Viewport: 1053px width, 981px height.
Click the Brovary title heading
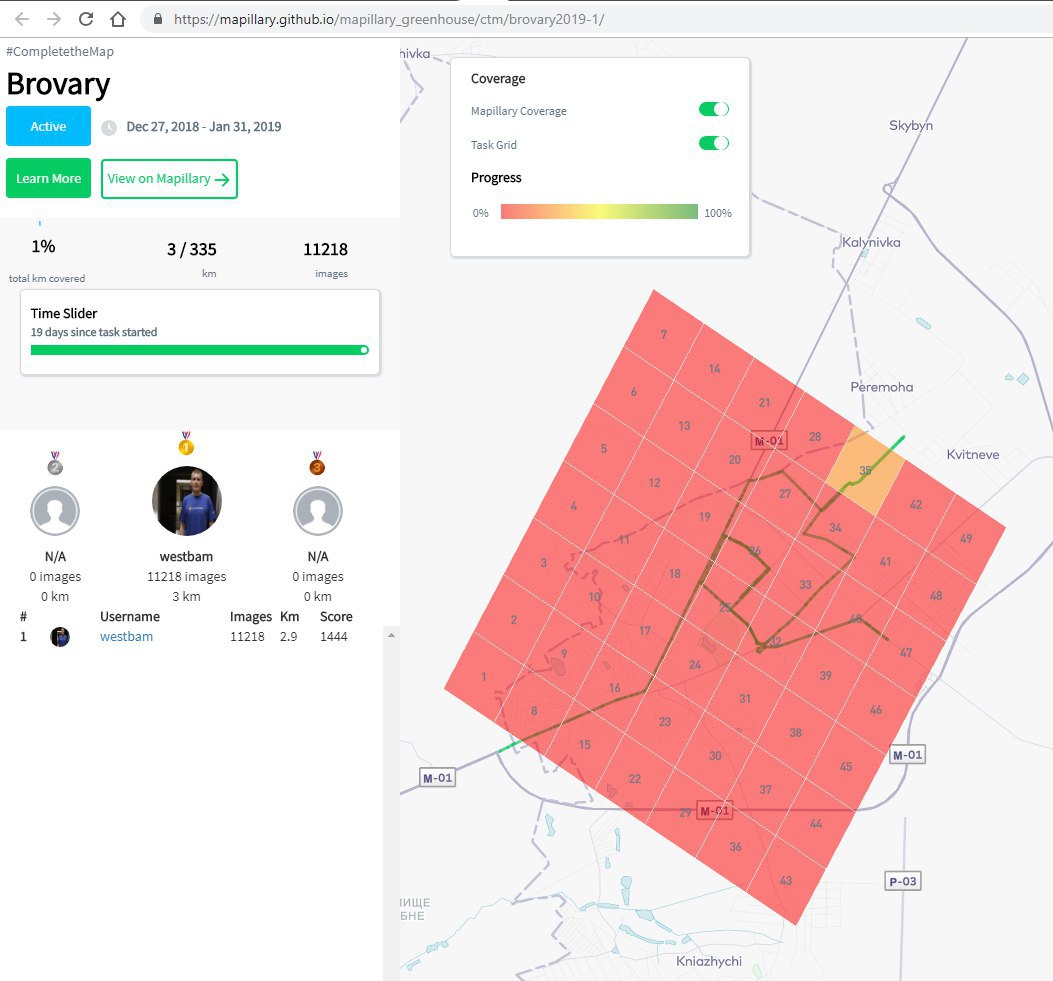(58, 84)
